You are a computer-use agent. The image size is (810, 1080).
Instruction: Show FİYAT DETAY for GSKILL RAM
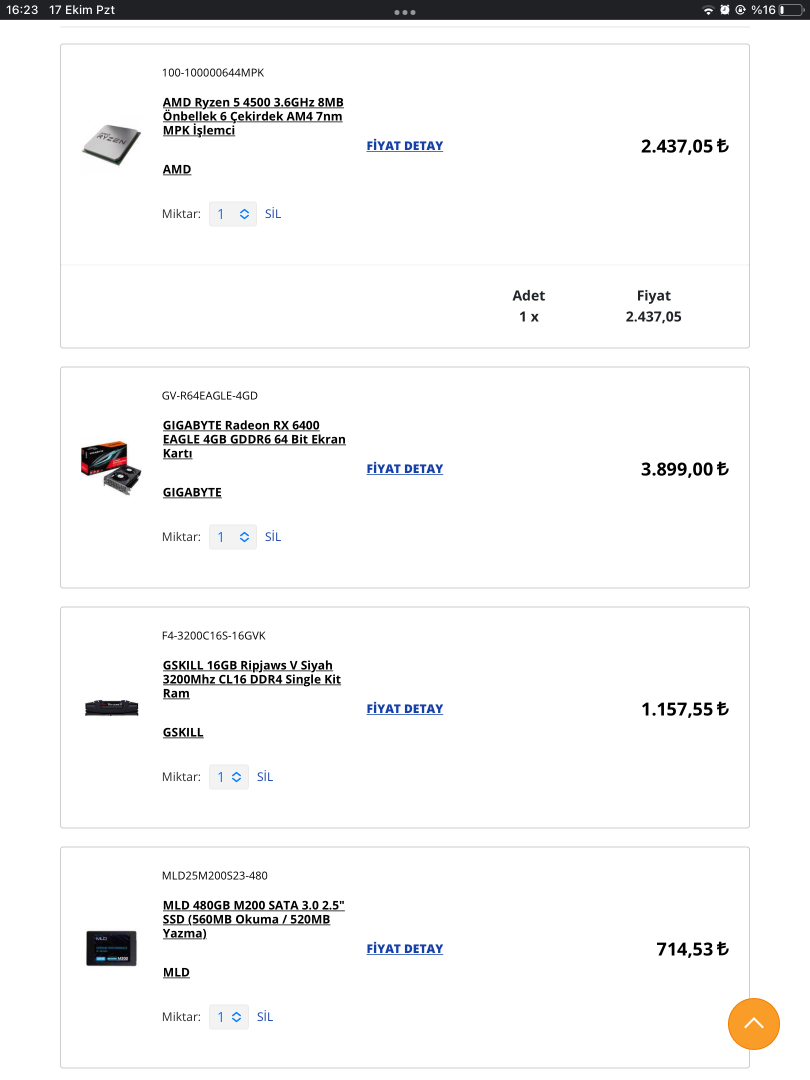coord(404,709)
